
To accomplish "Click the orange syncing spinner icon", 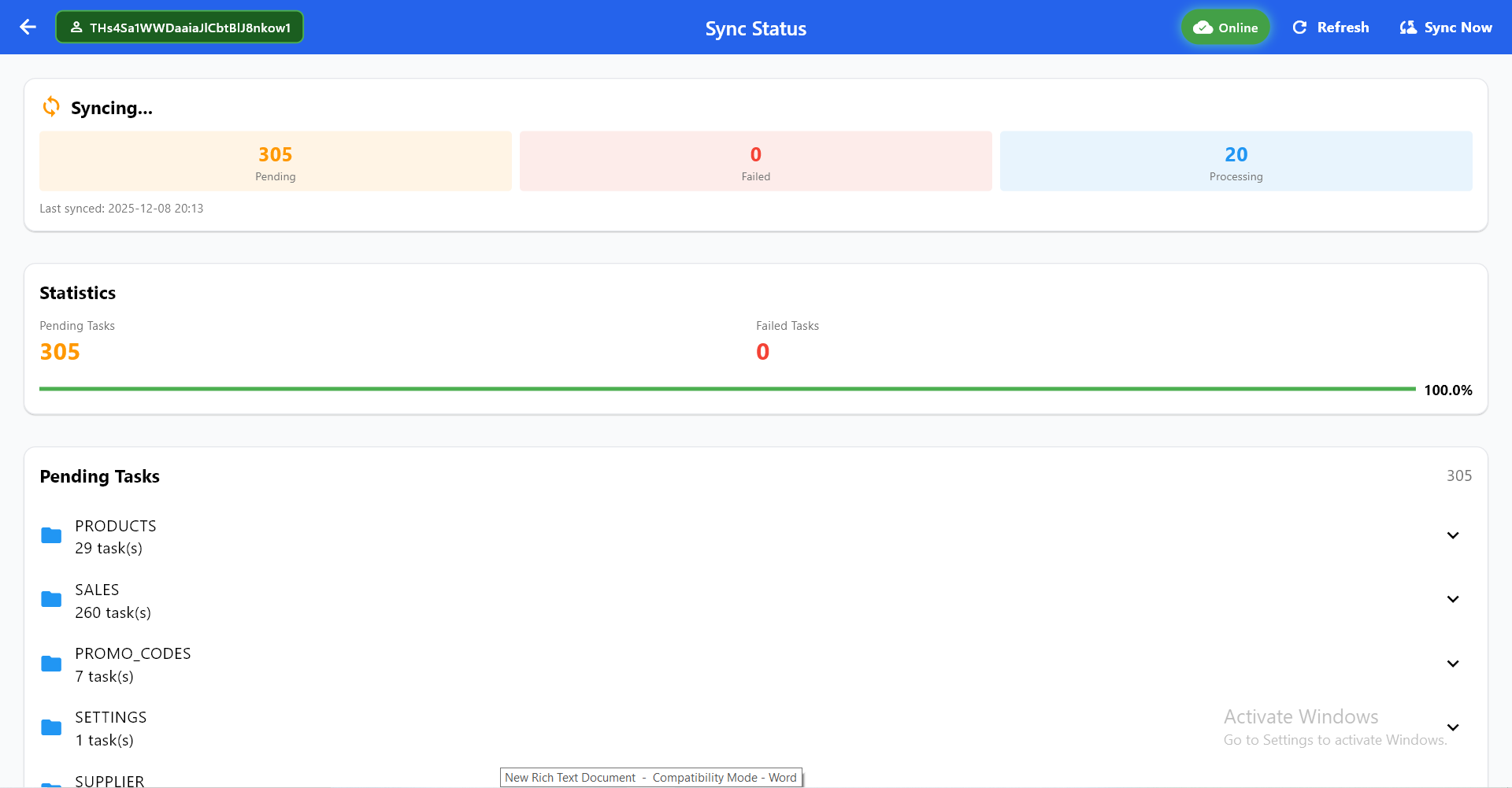I will coord(50,106).
